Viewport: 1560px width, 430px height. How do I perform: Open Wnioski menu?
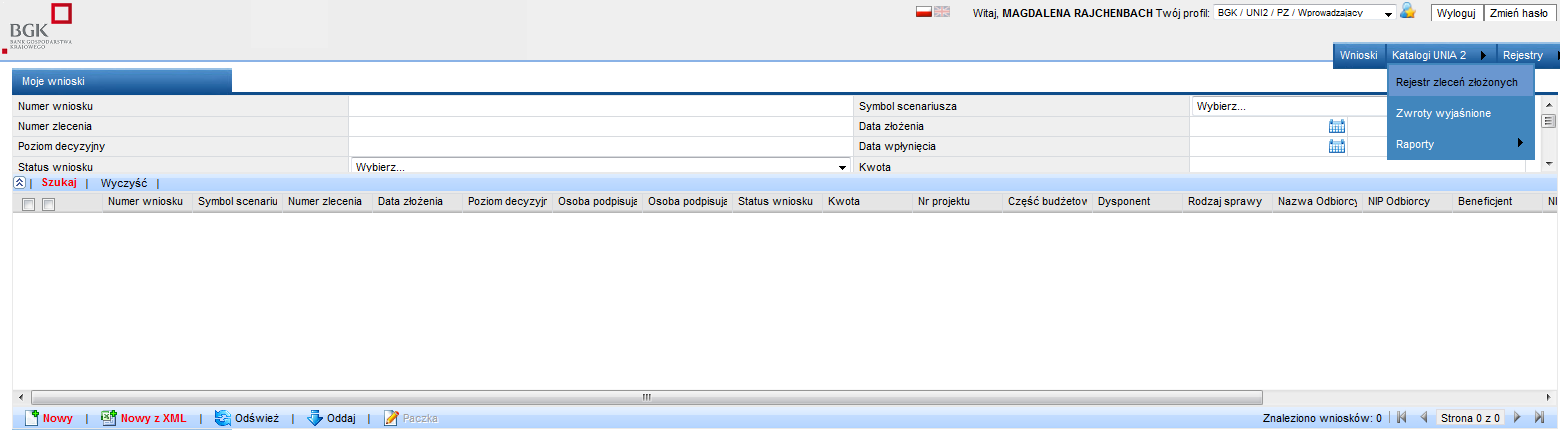click(x=1359, y=55)
